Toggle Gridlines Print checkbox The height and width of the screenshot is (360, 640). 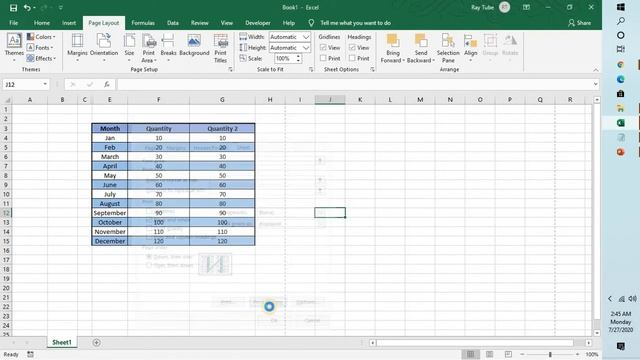click(x=323, y=58)
